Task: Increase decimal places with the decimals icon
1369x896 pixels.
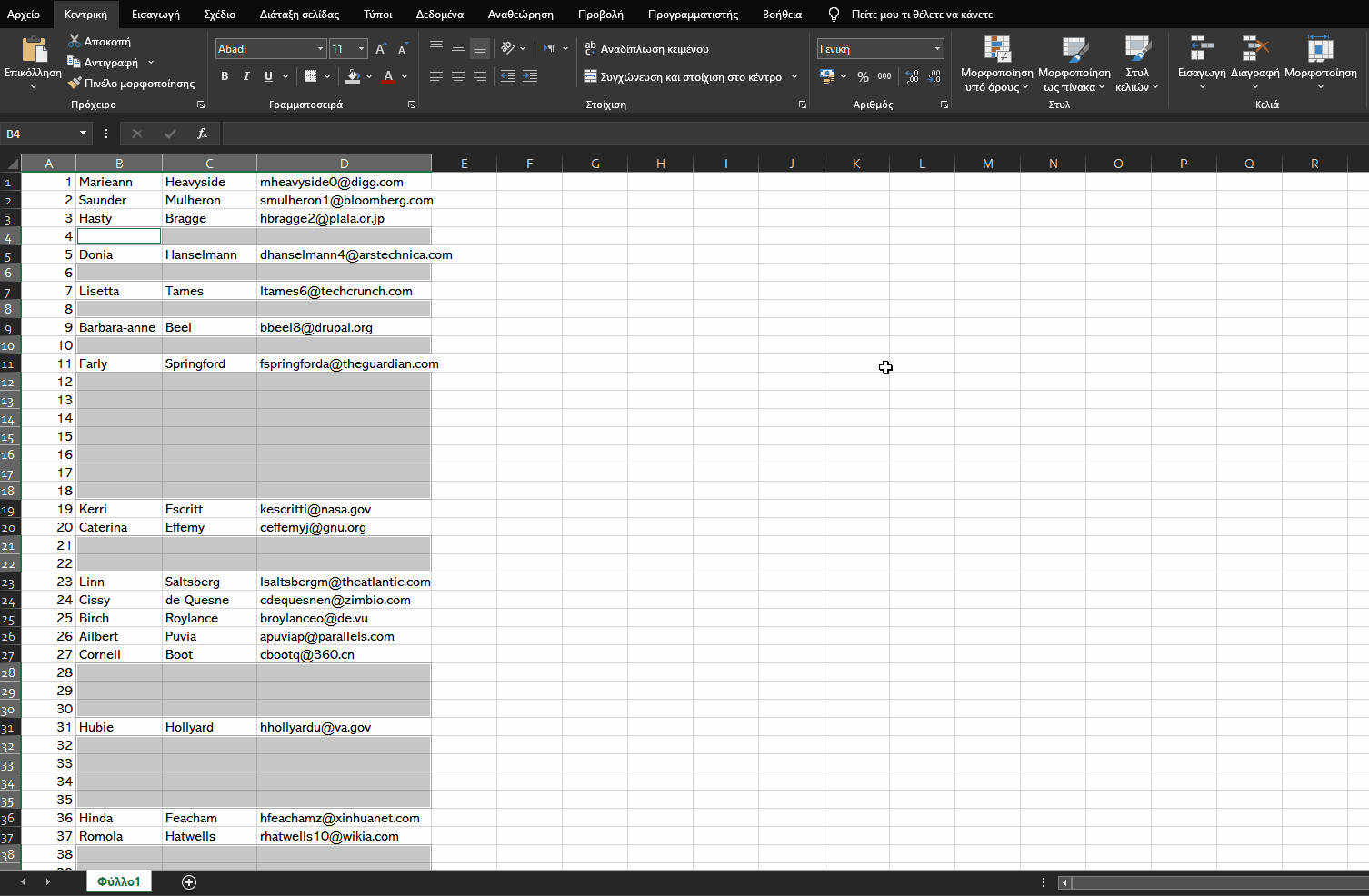Action: click(x=911, y=76)
